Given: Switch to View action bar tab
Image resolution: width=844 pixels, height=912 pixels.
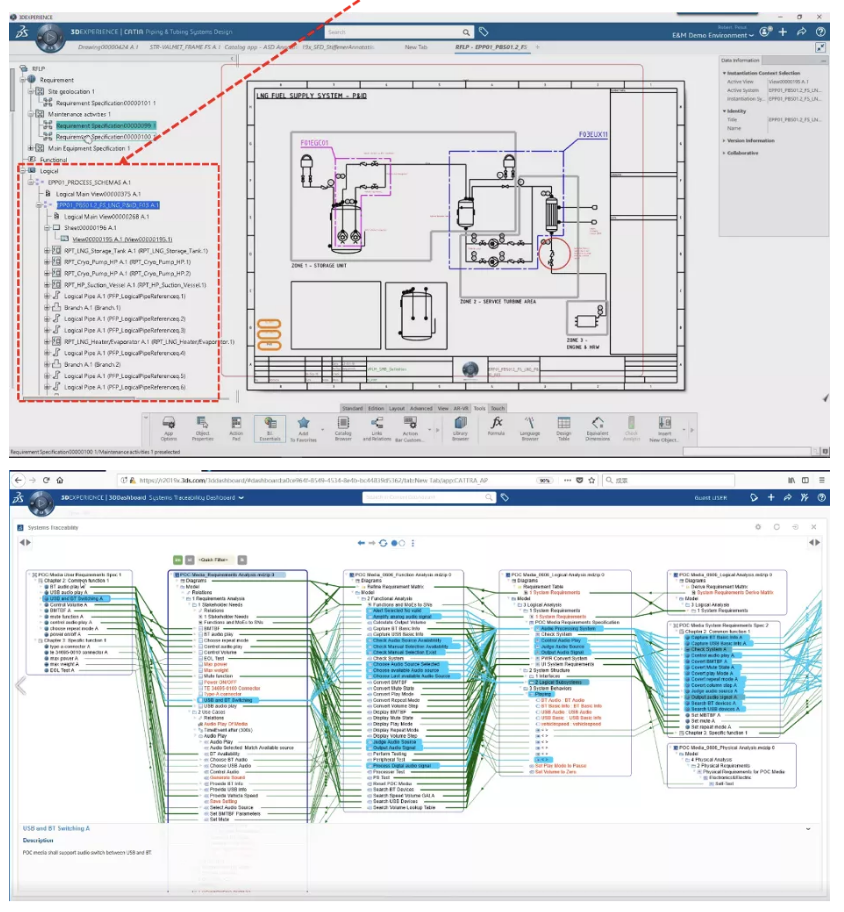Looking at the screenshot, I should (443, 408).
